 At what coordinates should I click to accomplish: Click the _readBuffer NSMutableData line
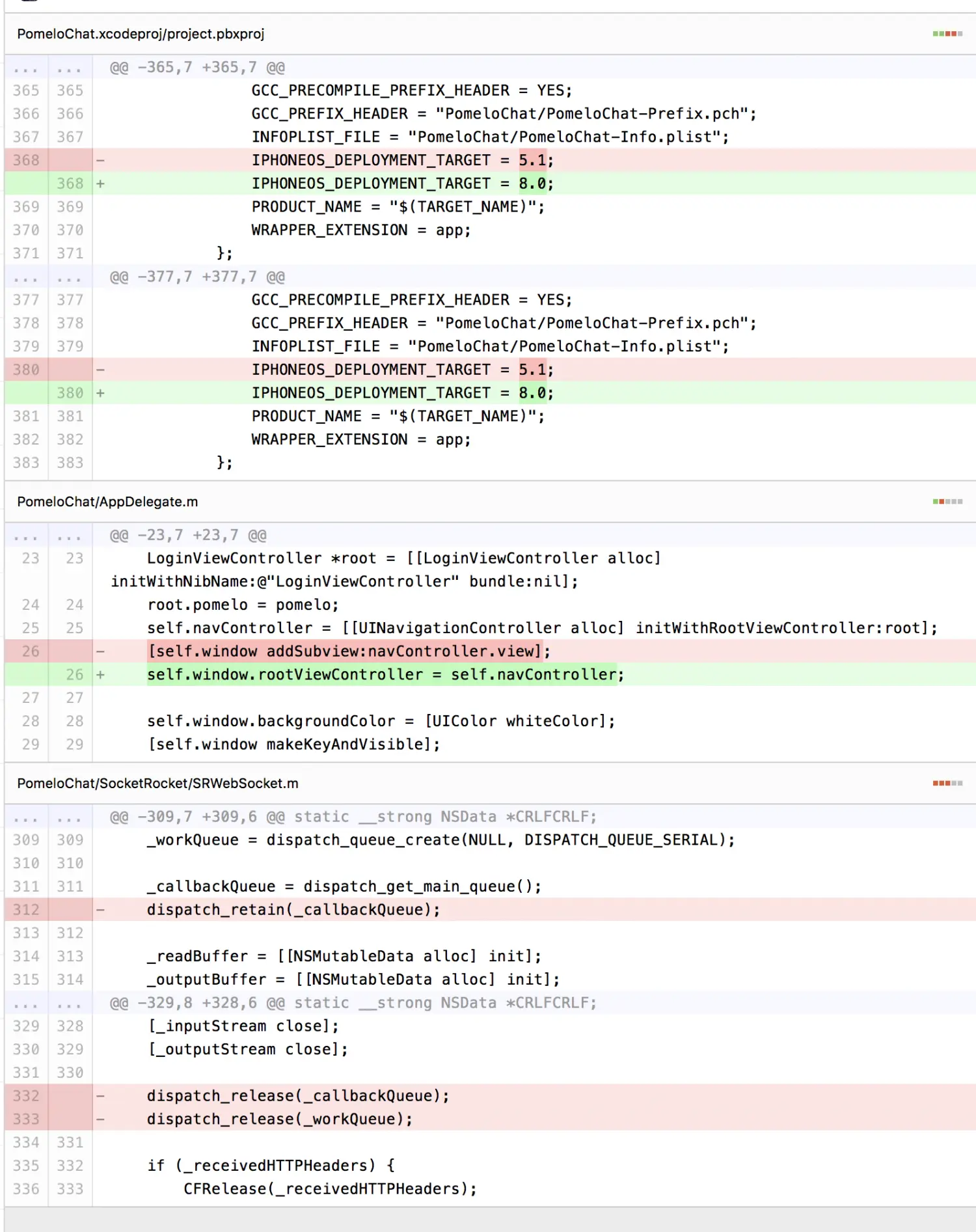pos(490,956)
